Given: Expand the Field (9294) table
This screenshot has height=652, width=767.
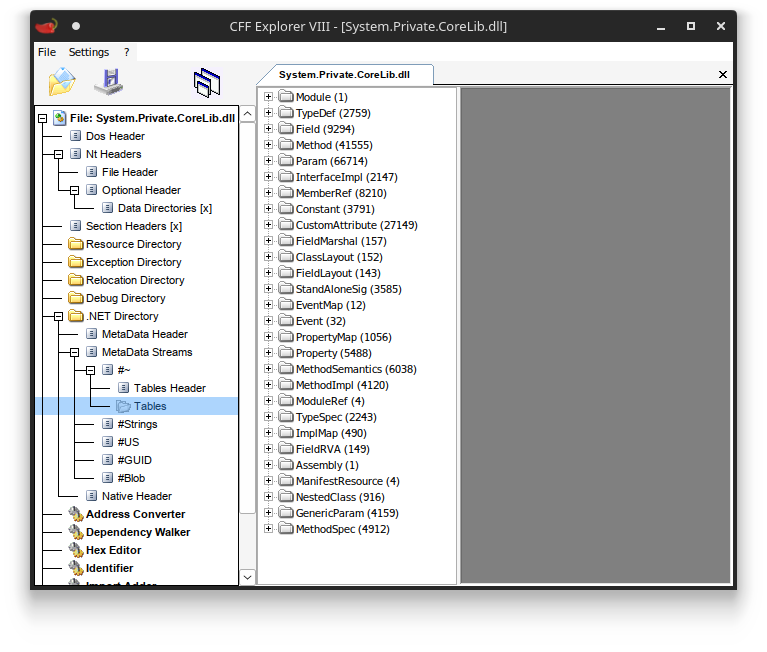Looking at the screenshot, I should tap(268, 129).
